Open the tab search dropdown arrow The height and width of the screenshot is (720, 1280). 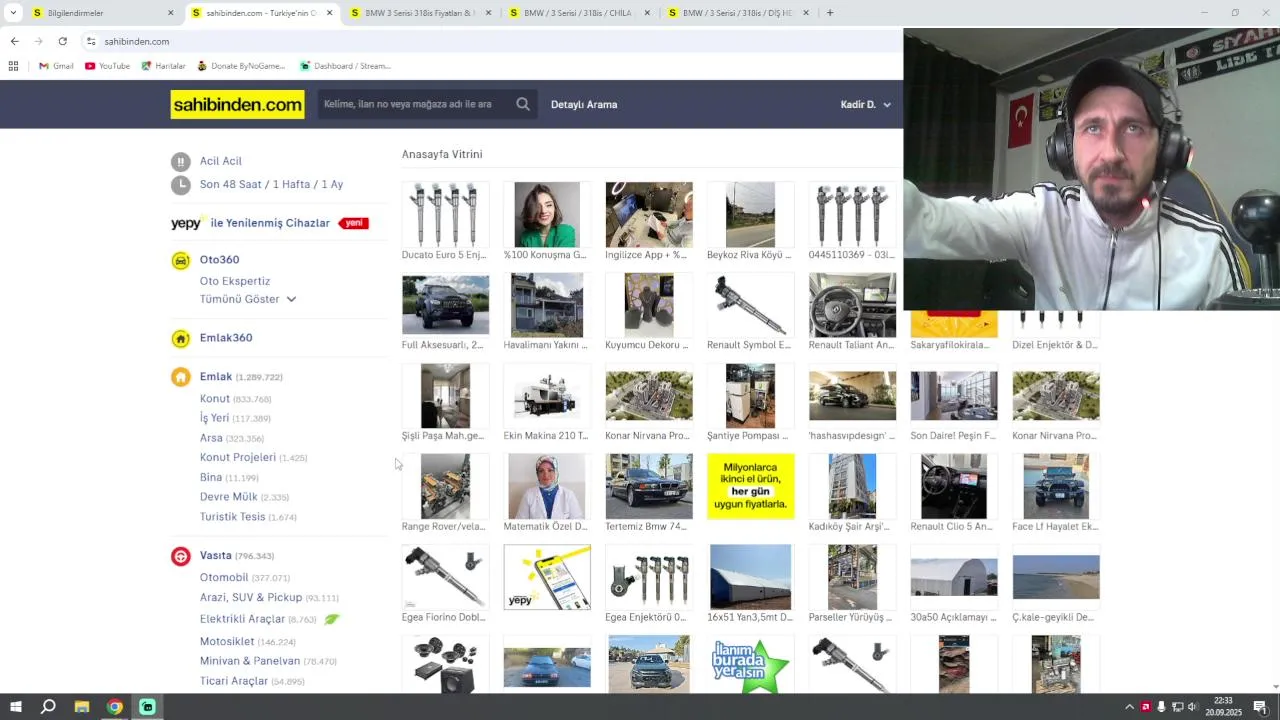click(13, 13)
